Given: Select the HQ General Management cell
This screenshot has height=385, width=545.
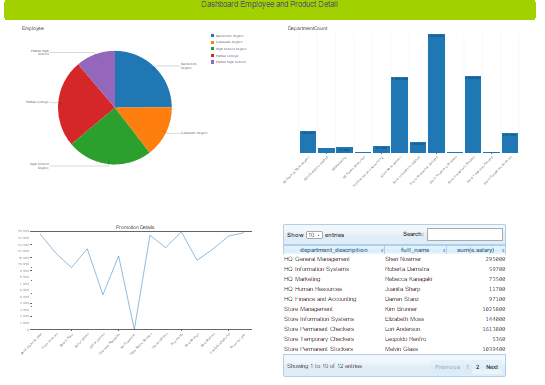Looking at the screenshot, I should pos(317,259).
